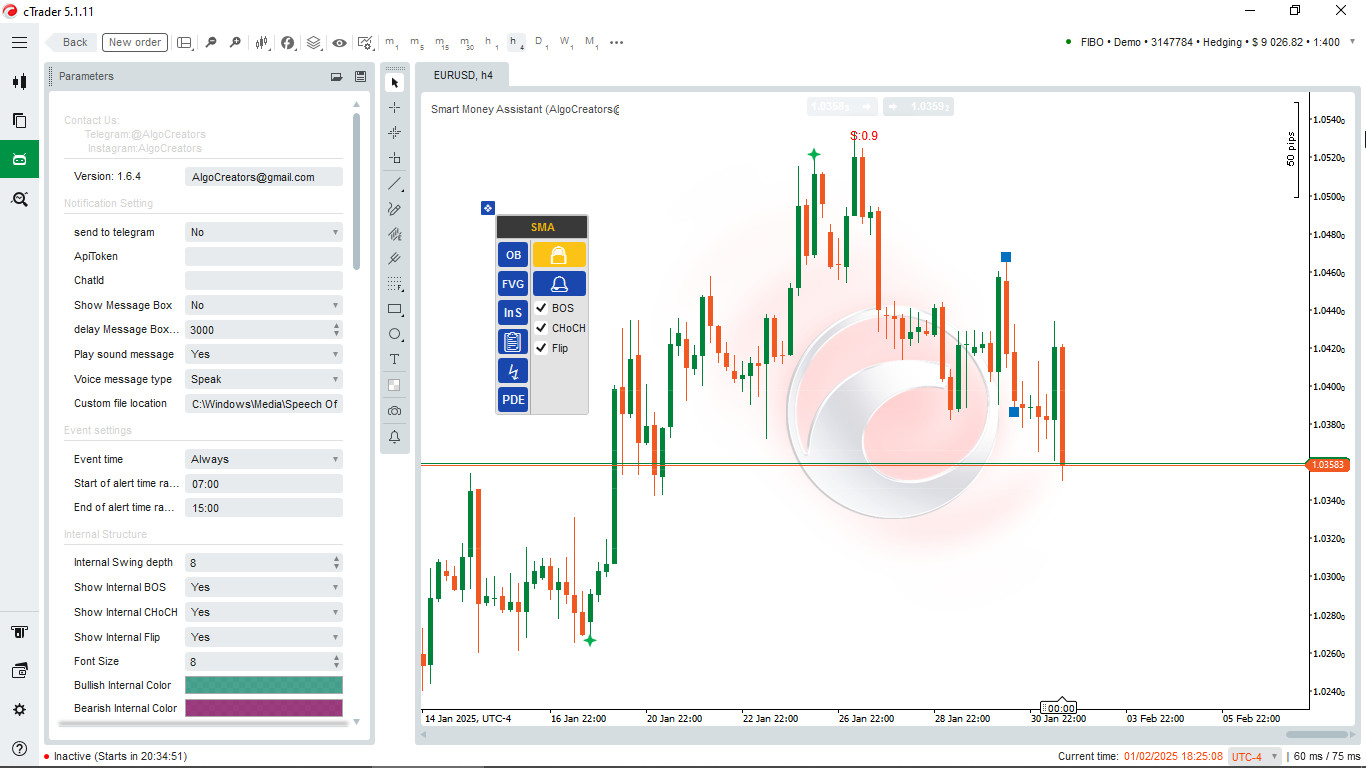Click the OB button in SMA panel

[513, 255]
